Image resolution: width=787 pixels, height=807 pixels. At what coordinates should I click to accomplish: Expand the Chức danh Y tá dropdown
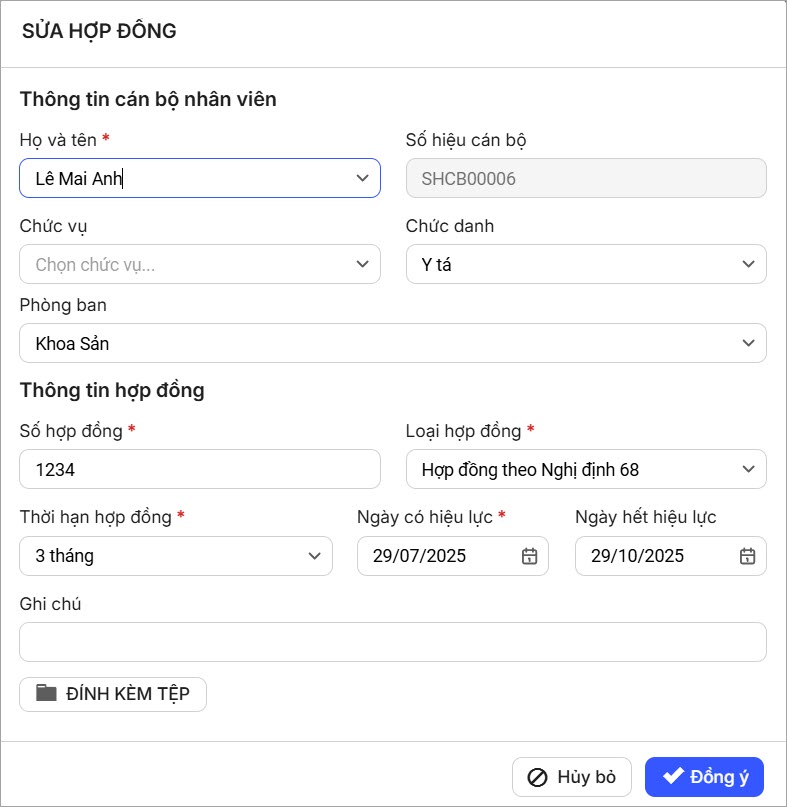click(586, 264)
